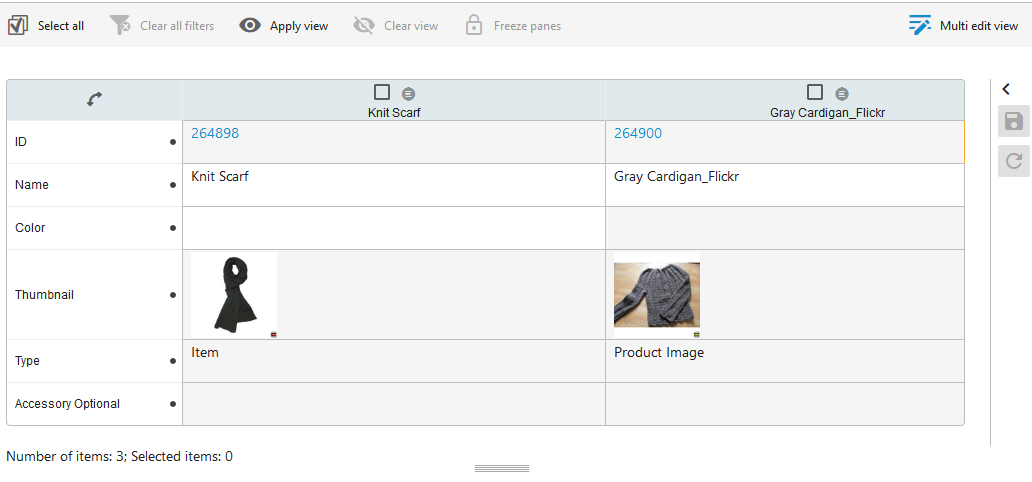Open item link 264900

(638, 133)
